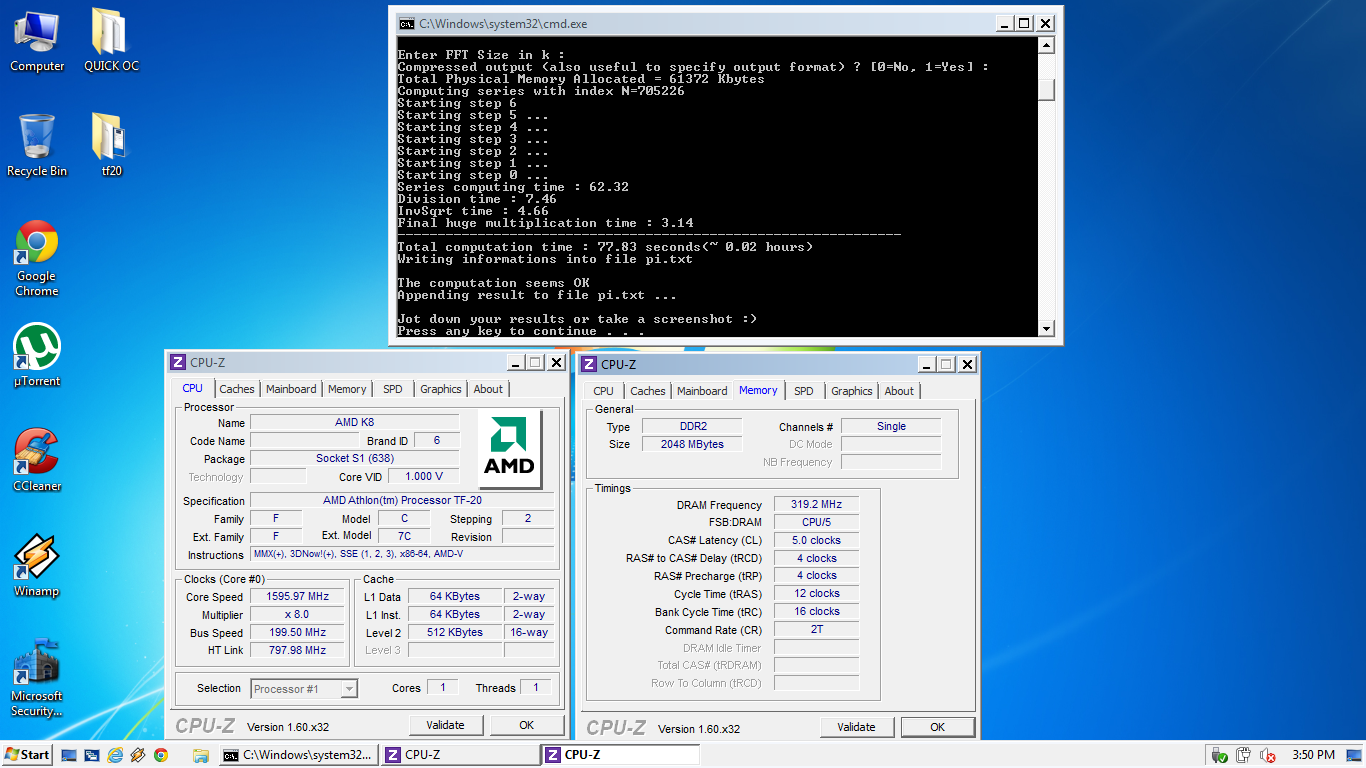The image size is (1366, 768).
Task: Launch Chrome from quick launch bar
Action: tap(161, 755)
